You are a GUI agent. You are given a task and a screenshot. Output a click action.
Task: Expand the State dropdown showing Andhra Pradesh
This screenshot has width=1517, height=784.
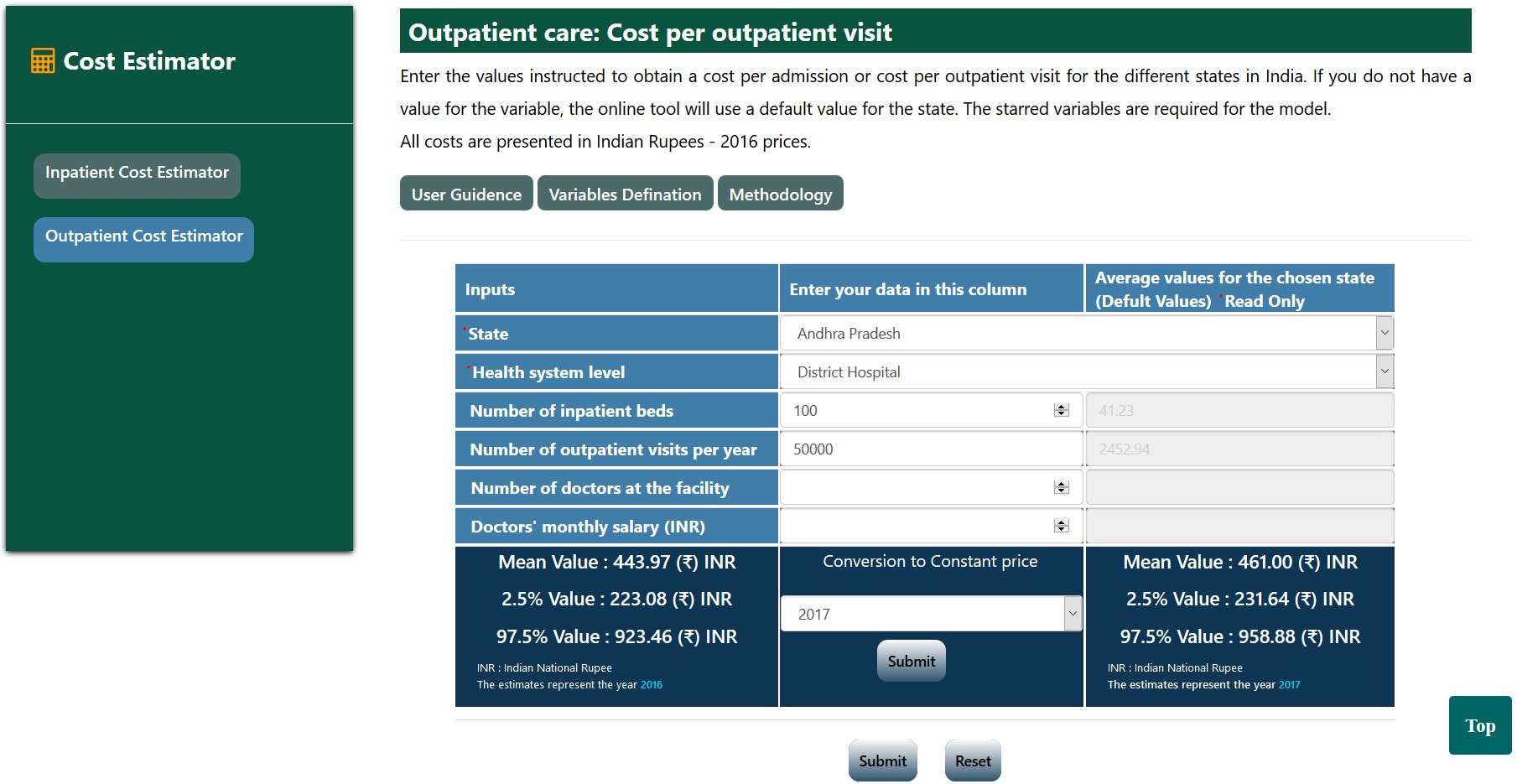click(x=1086, y=334)
